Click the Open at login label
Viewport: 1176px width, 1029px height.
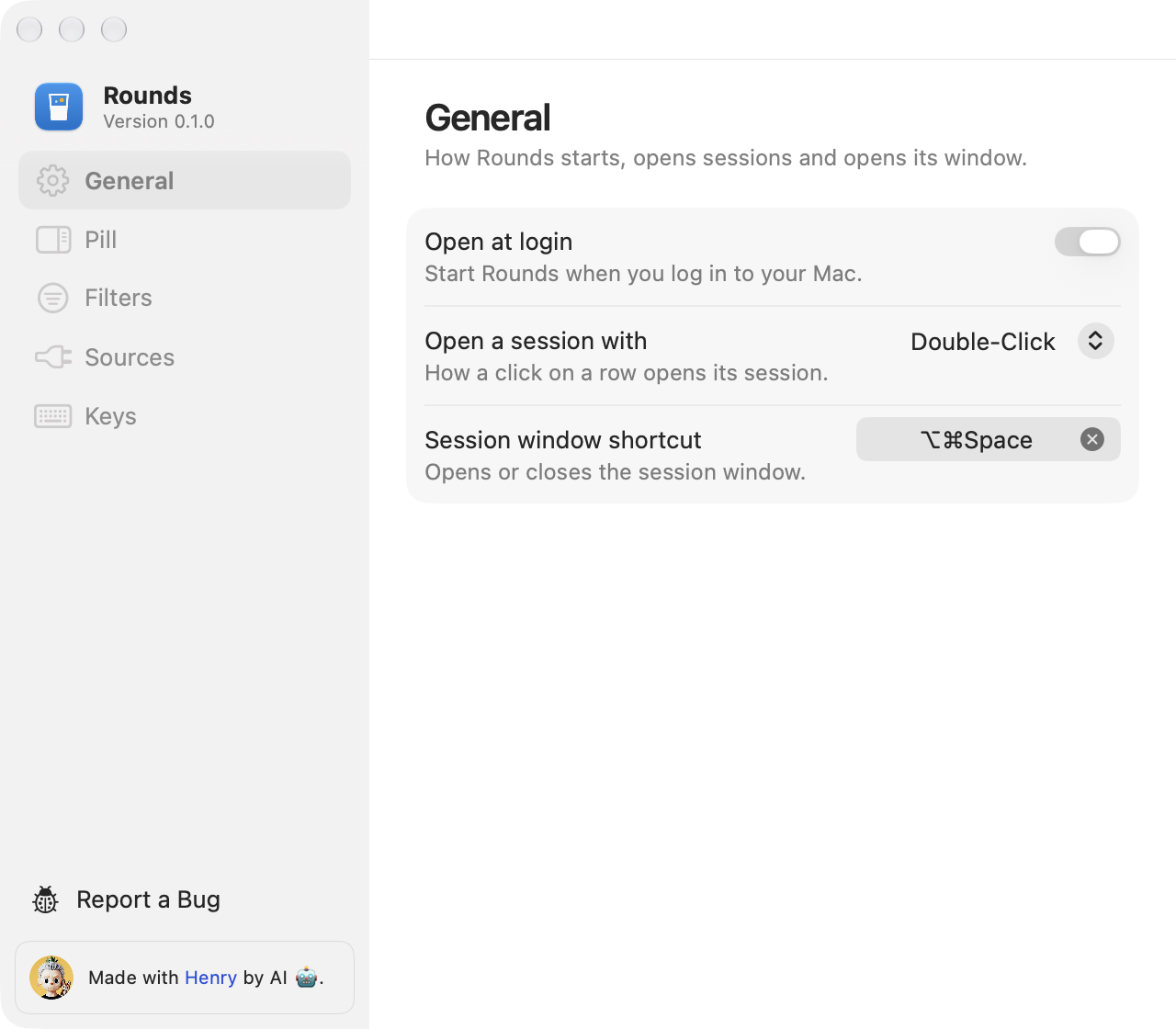[x=499, y=242]
